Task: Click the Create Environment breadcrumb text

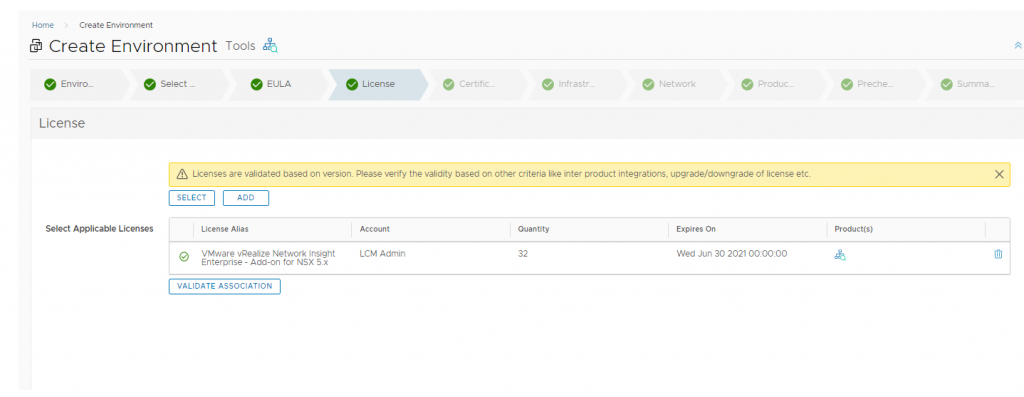Action: pyautogui.click(x=116, y=25)
